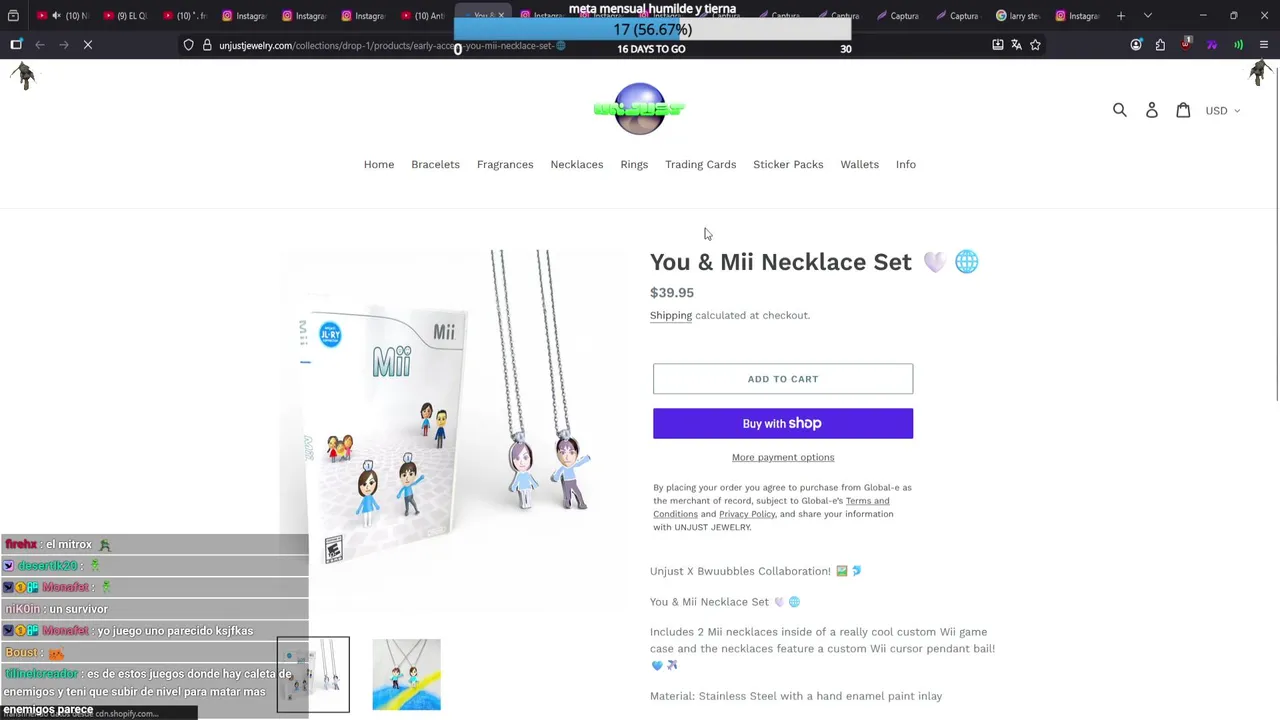The width and height of the screenshot is (1280, 720).
Task: Open the browser extensions puzzle icon
Action: point(1160,45)
